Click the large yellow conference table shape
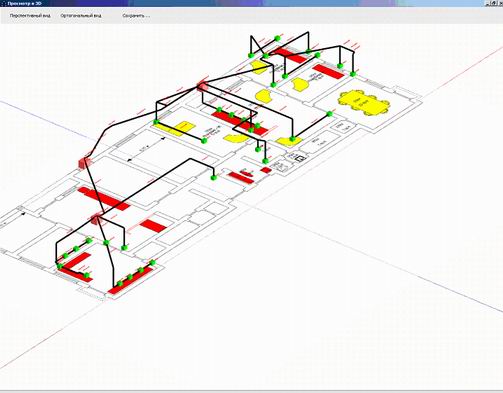 [x=364, y=102]
